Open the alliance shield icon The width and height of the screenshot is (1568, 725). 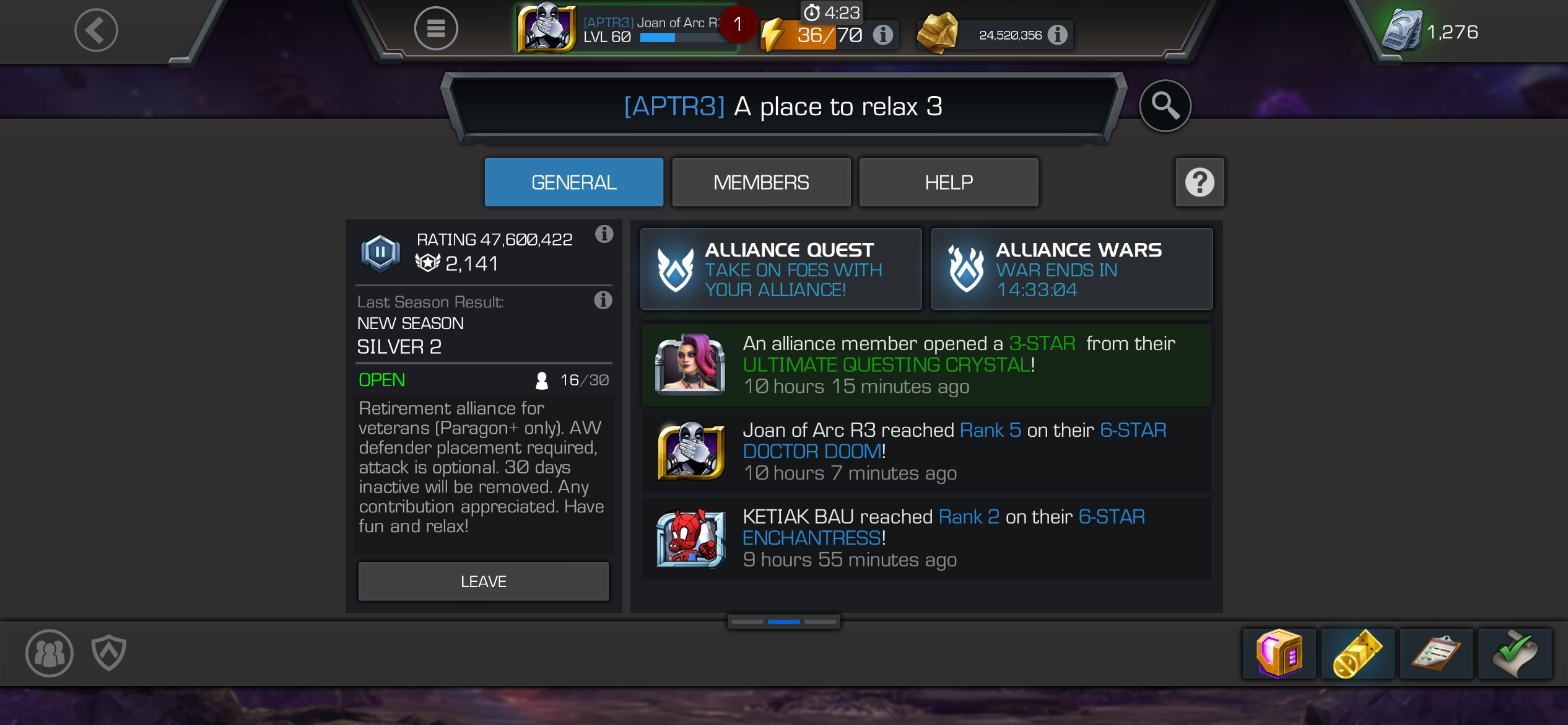tap(109, 652)
